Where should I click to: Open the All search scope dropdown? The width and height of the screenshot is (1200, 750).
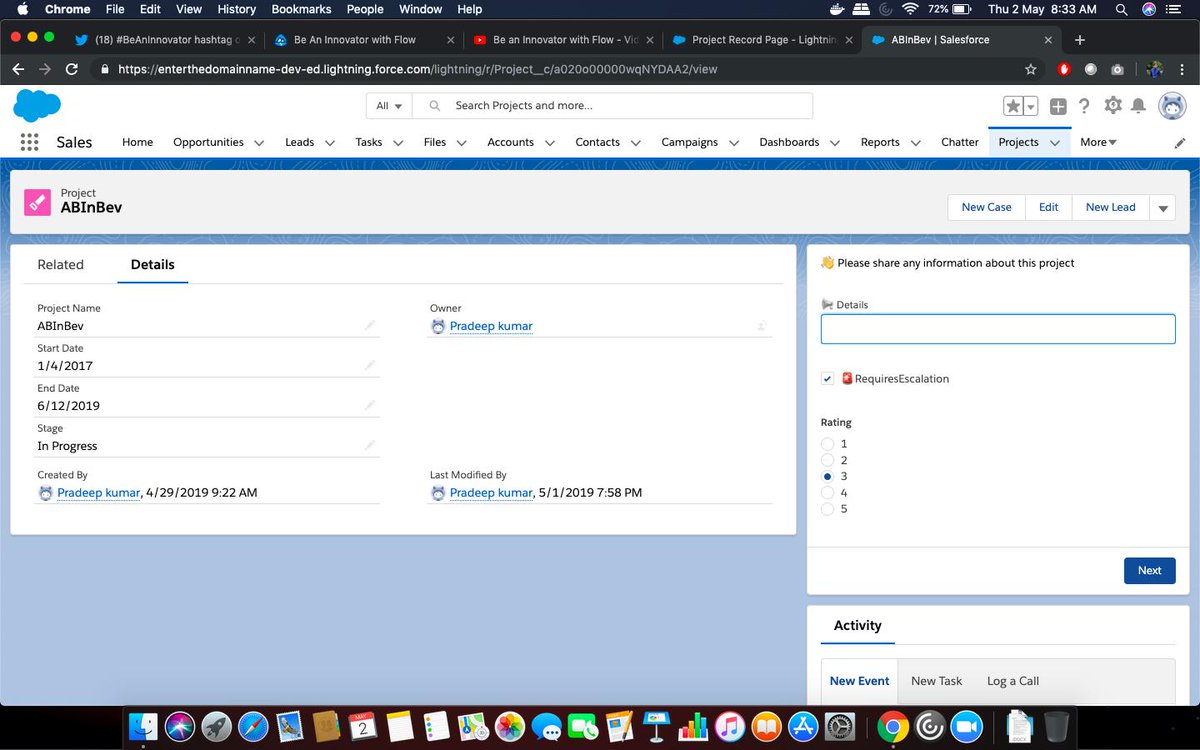[x=390, y=106]
